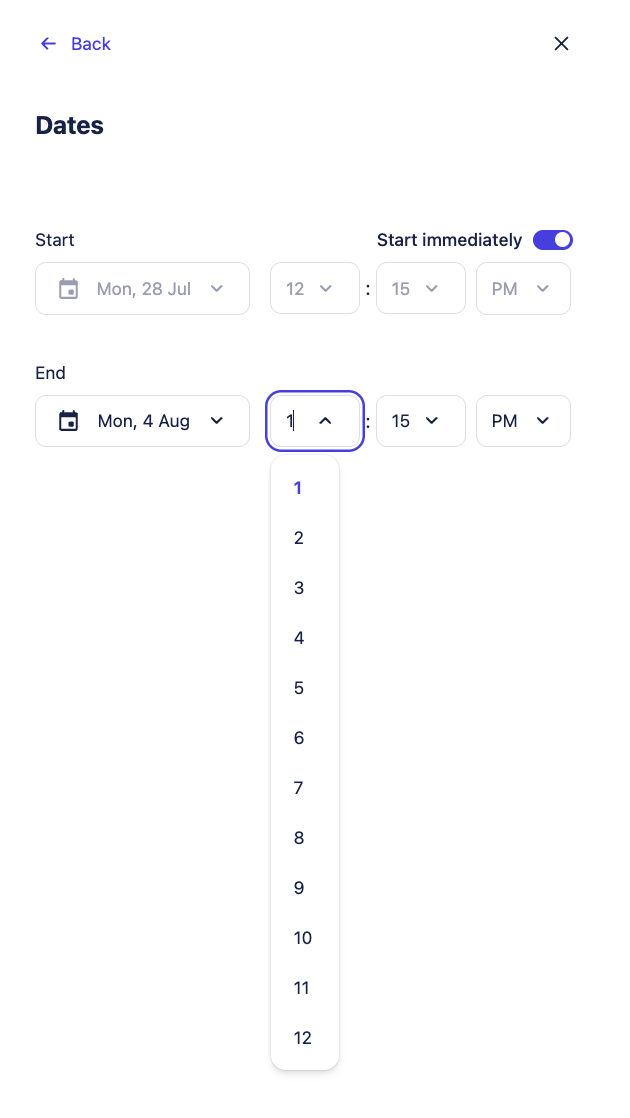Select hour 1 from the list
The width and height of the screenshot is (630, 1118).
point(298,488)
